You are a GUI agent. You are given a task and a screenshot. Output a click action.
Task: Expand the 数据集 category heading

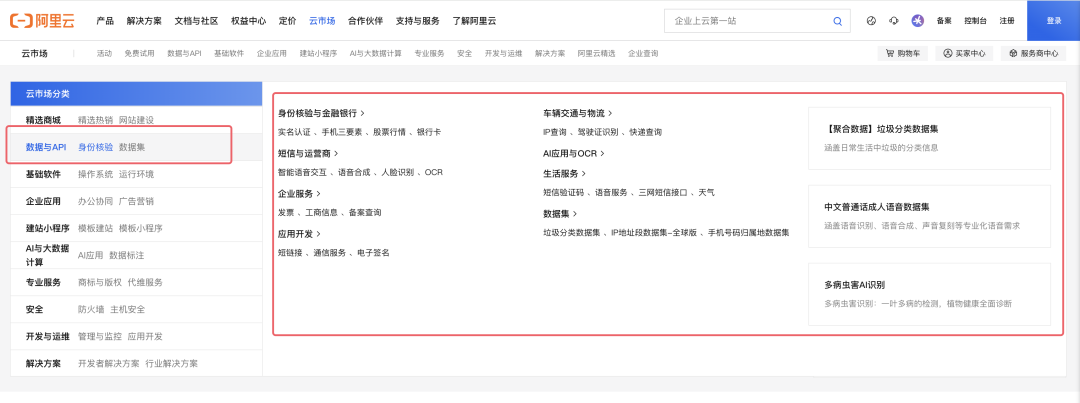click(x=560, y=214)
